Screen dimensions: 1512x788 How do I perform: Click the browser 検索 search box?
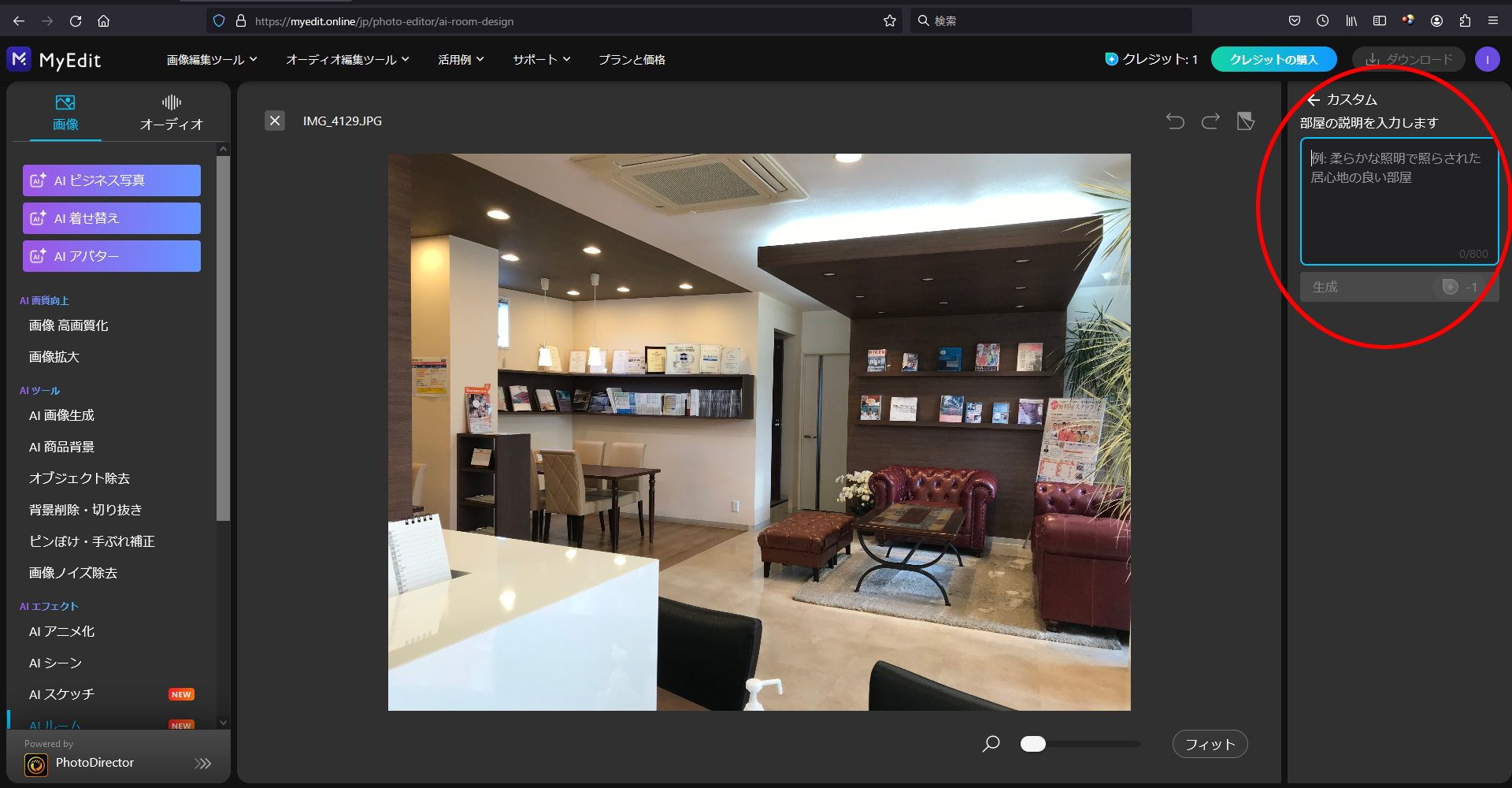tap(1051, 21)
